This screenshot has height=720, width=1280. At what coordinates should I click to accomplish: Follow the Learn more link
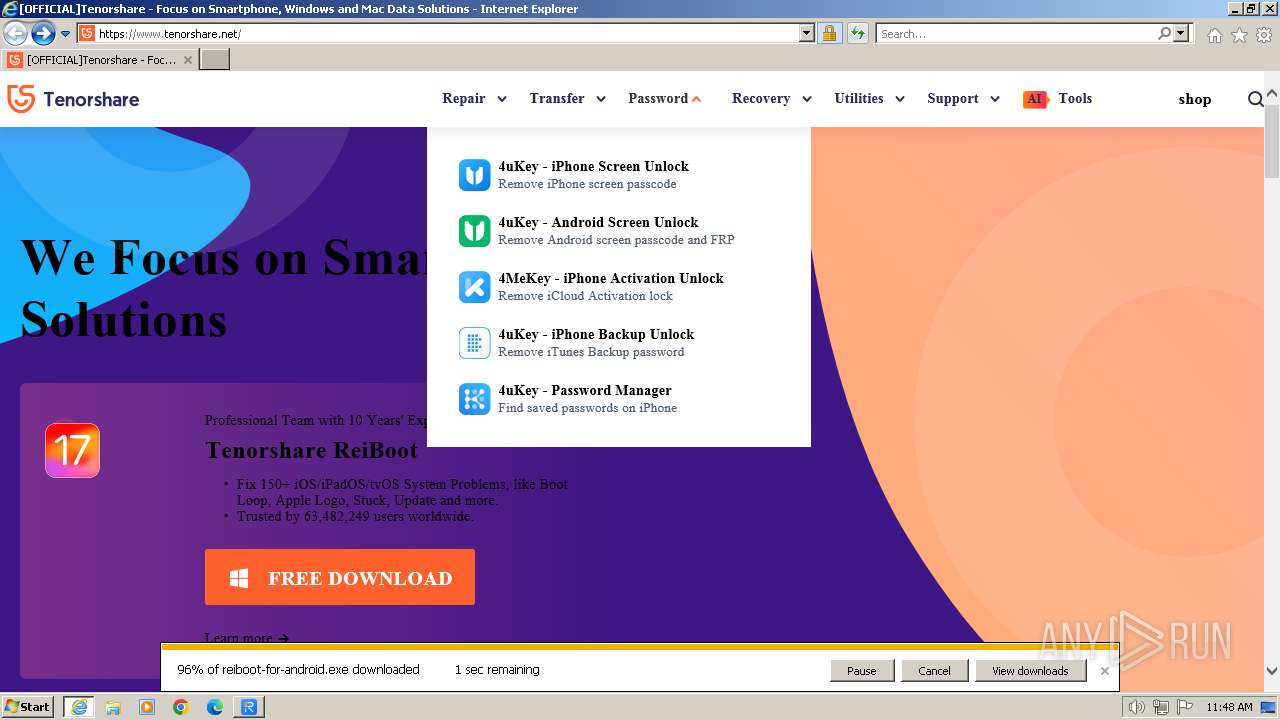(x=247, y=637)
